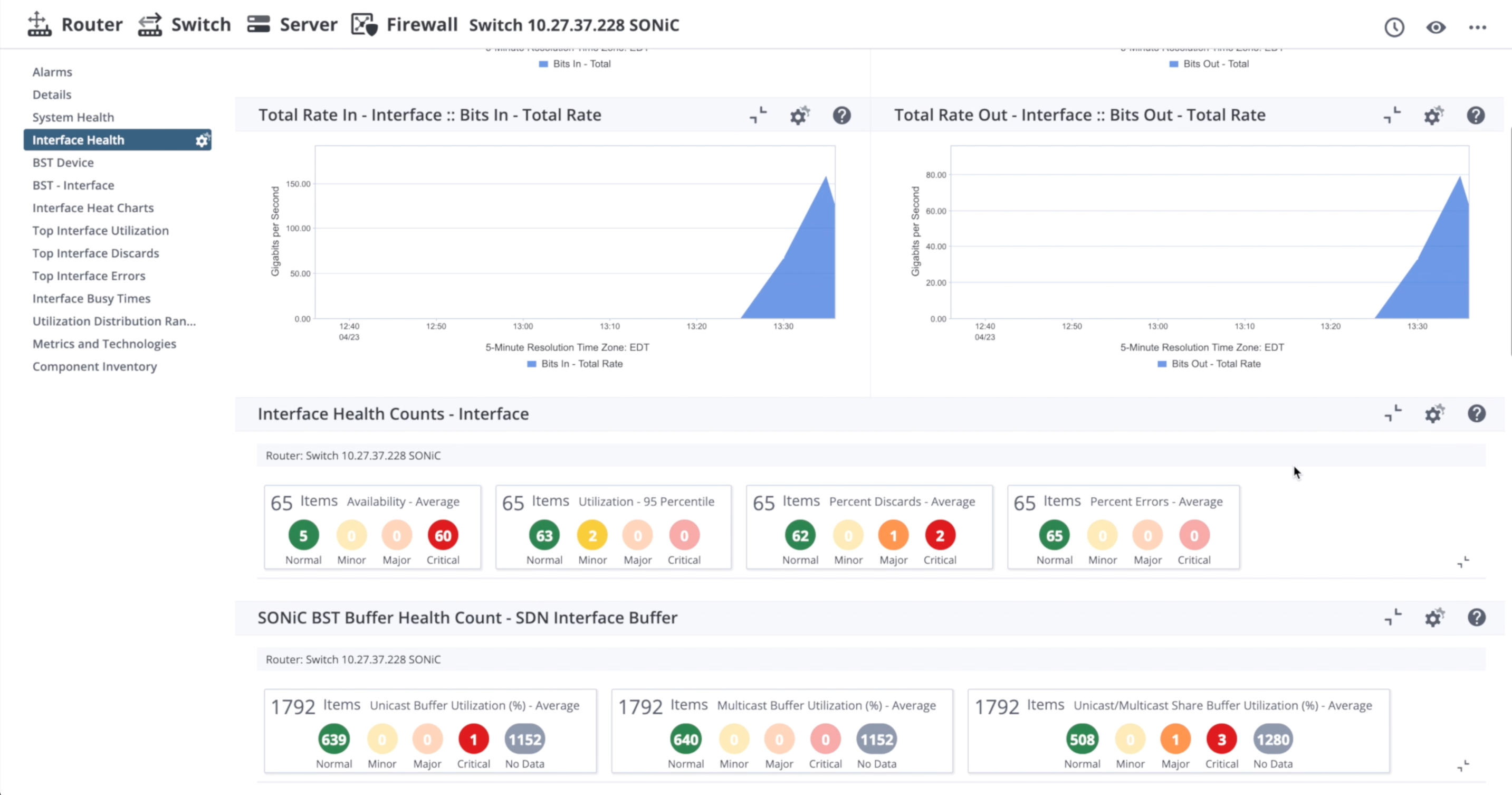Click the Firewall icon in top bar
This screenshot has height=795, width=1512.
click(364, 25)
